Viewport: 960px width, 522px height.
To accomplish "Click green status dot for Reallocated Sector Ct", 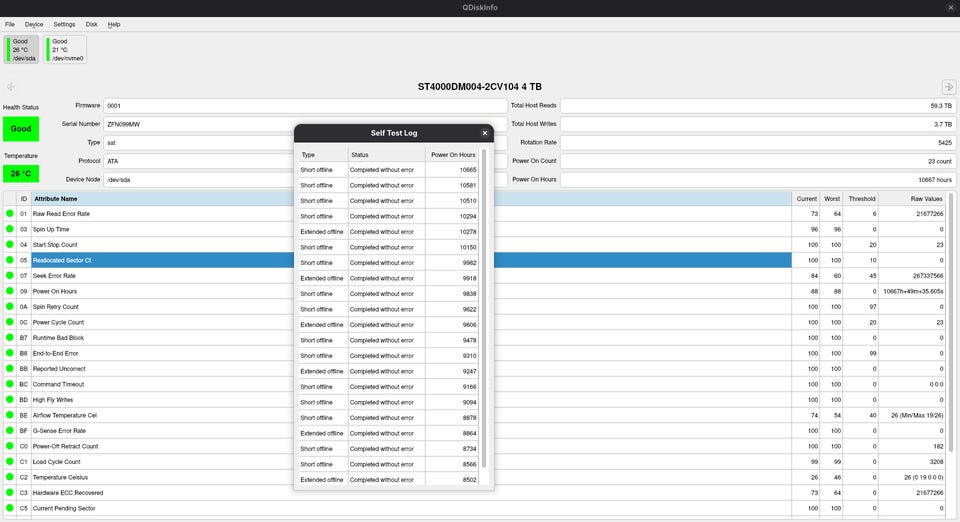I will click(x=10, y=260).
